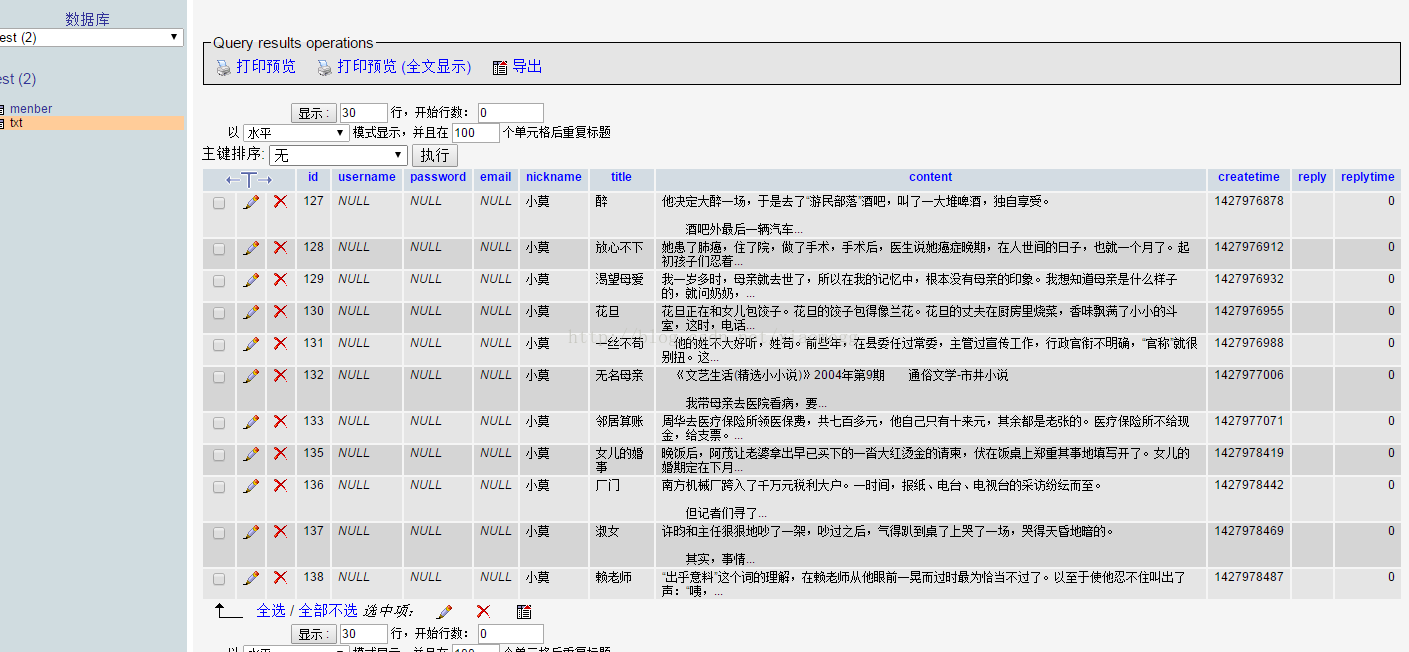This screenshot has height=652, width=1409.
Task: Delete the 一丝不苟 row
Action: tap(280, 343)
